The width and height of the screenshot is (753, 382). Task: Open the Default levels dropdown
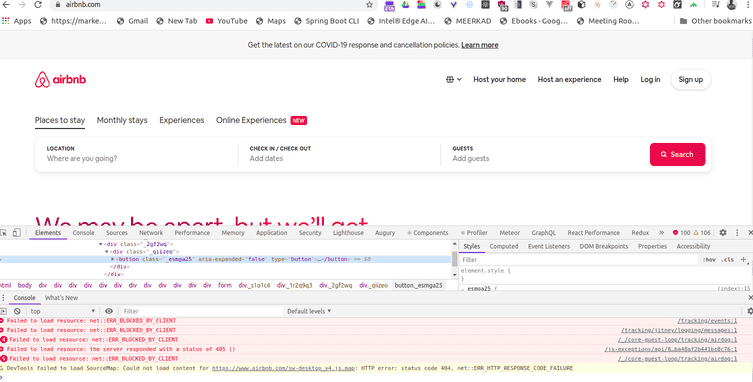[309, 311]
